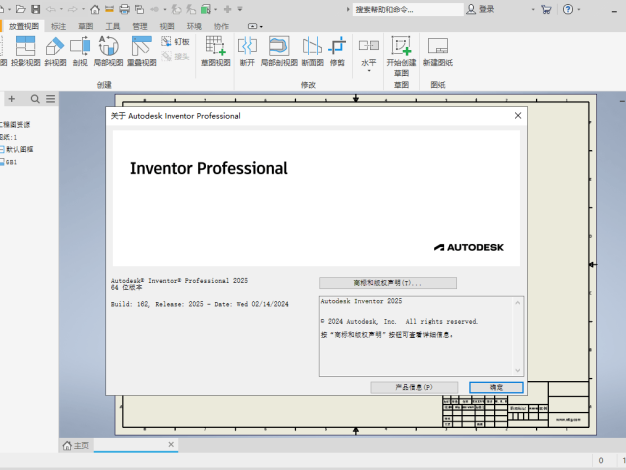Click the 钉板 nailboard tool
The image size is (626, 470).
pos(176,42)
